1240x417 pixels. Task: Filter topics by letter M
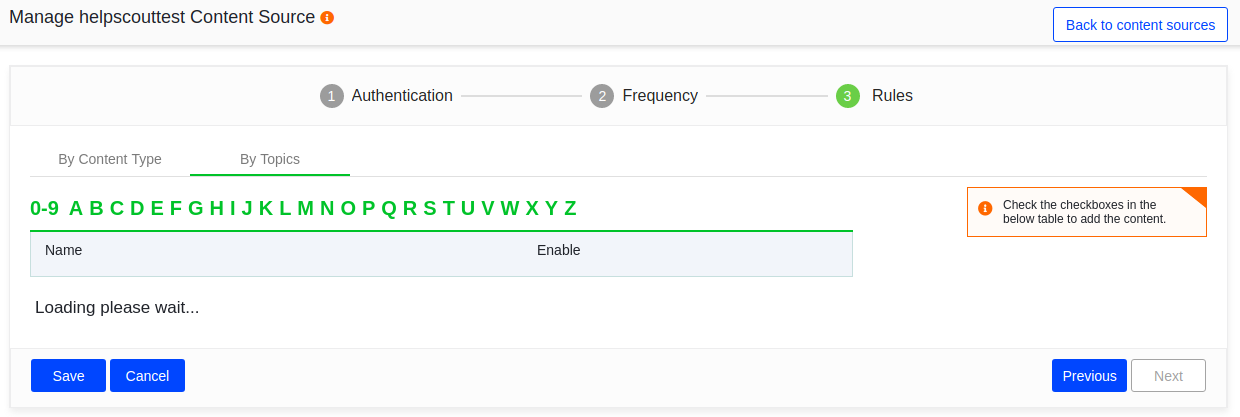click(305, 208)
